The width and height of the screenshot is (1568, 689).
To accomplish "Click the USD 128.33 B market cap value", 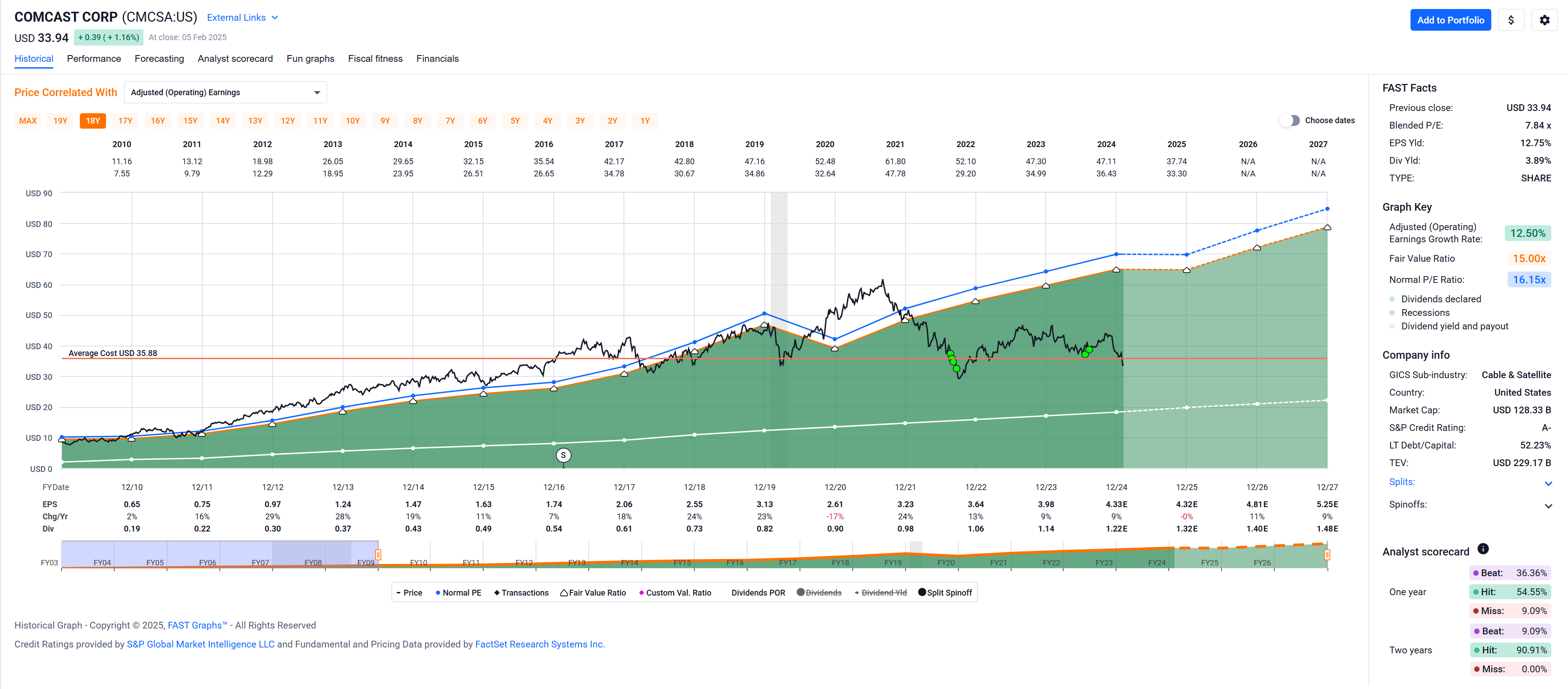I will [1521, 410].
